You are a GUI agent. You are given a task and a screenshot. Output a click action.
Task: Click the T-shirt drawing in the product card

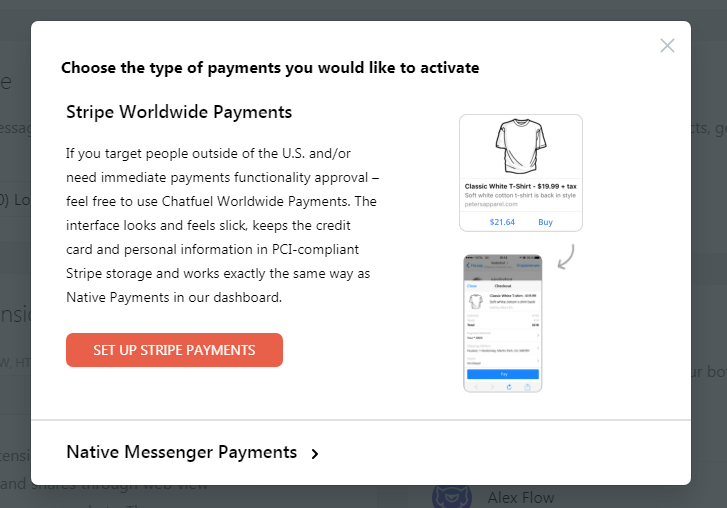tap(520, 147)
